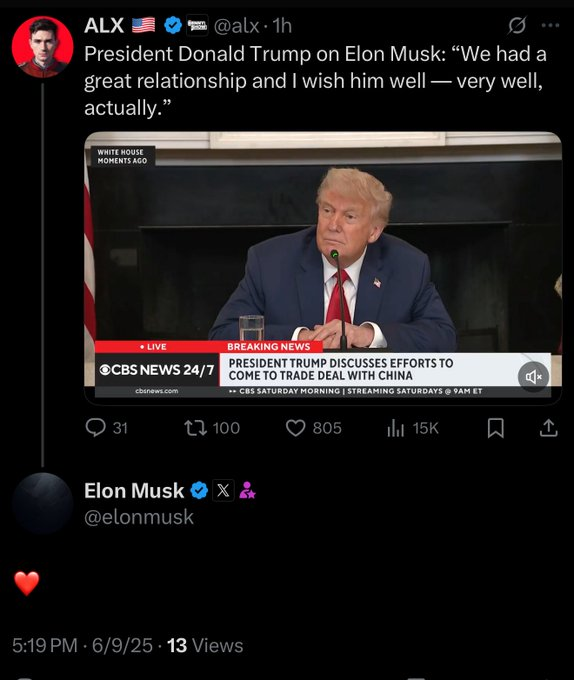This screenshot has height=680, width=574.
Task: Open the 13 Views count
Action: [205, 645]
